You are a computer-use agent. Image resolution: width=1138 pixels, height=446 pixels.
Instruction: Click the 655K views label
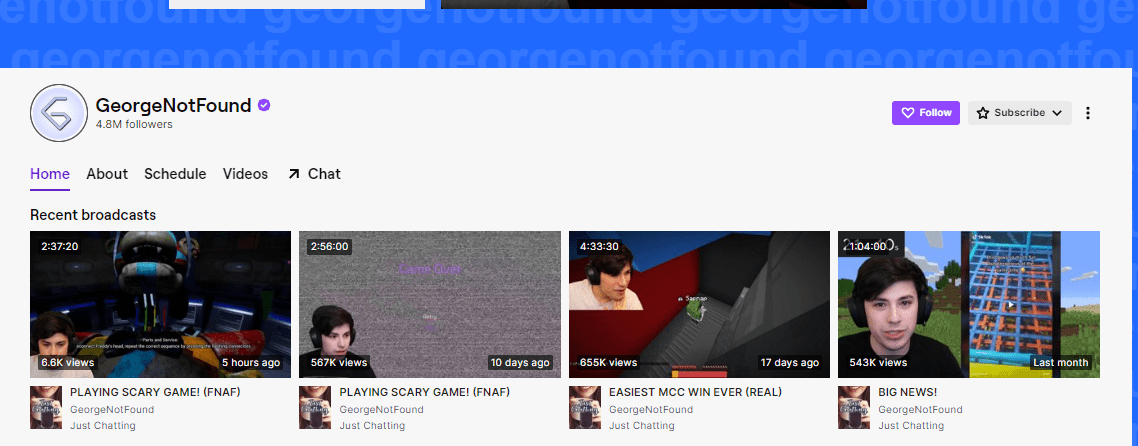pyautogui.click(x=608, y=363)
